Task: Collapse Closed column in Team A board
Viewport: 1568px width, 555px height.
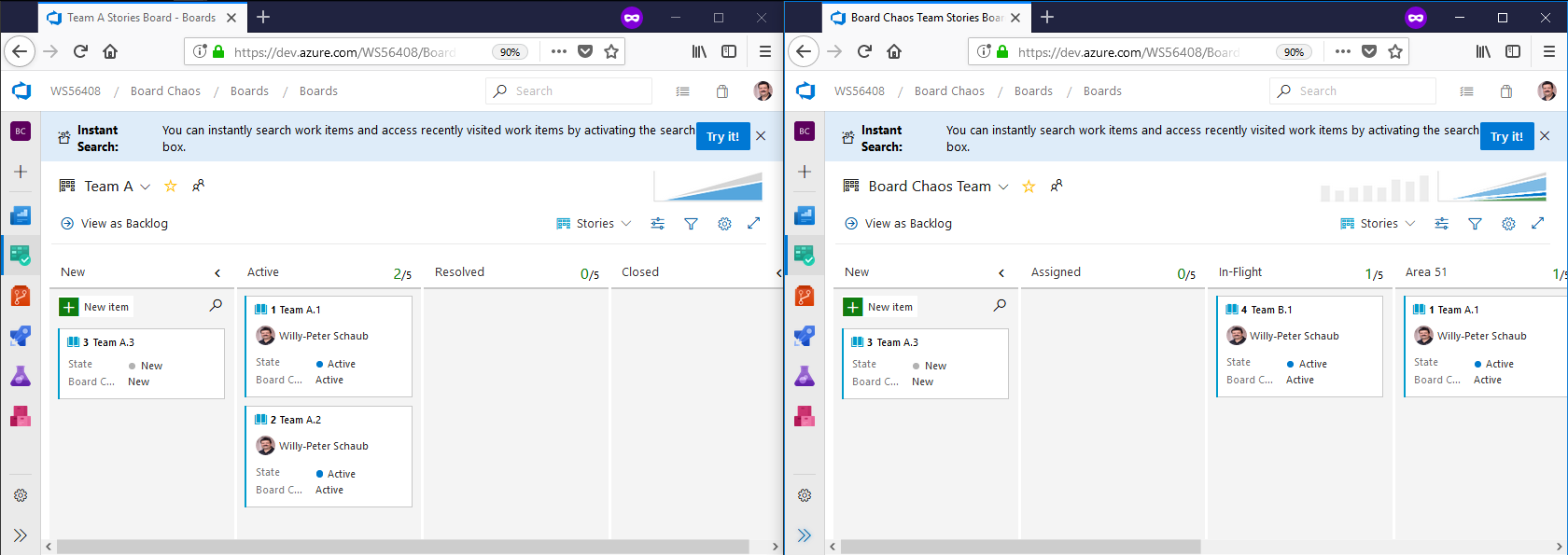Action: pyautogui.click(x=778, y=273)
